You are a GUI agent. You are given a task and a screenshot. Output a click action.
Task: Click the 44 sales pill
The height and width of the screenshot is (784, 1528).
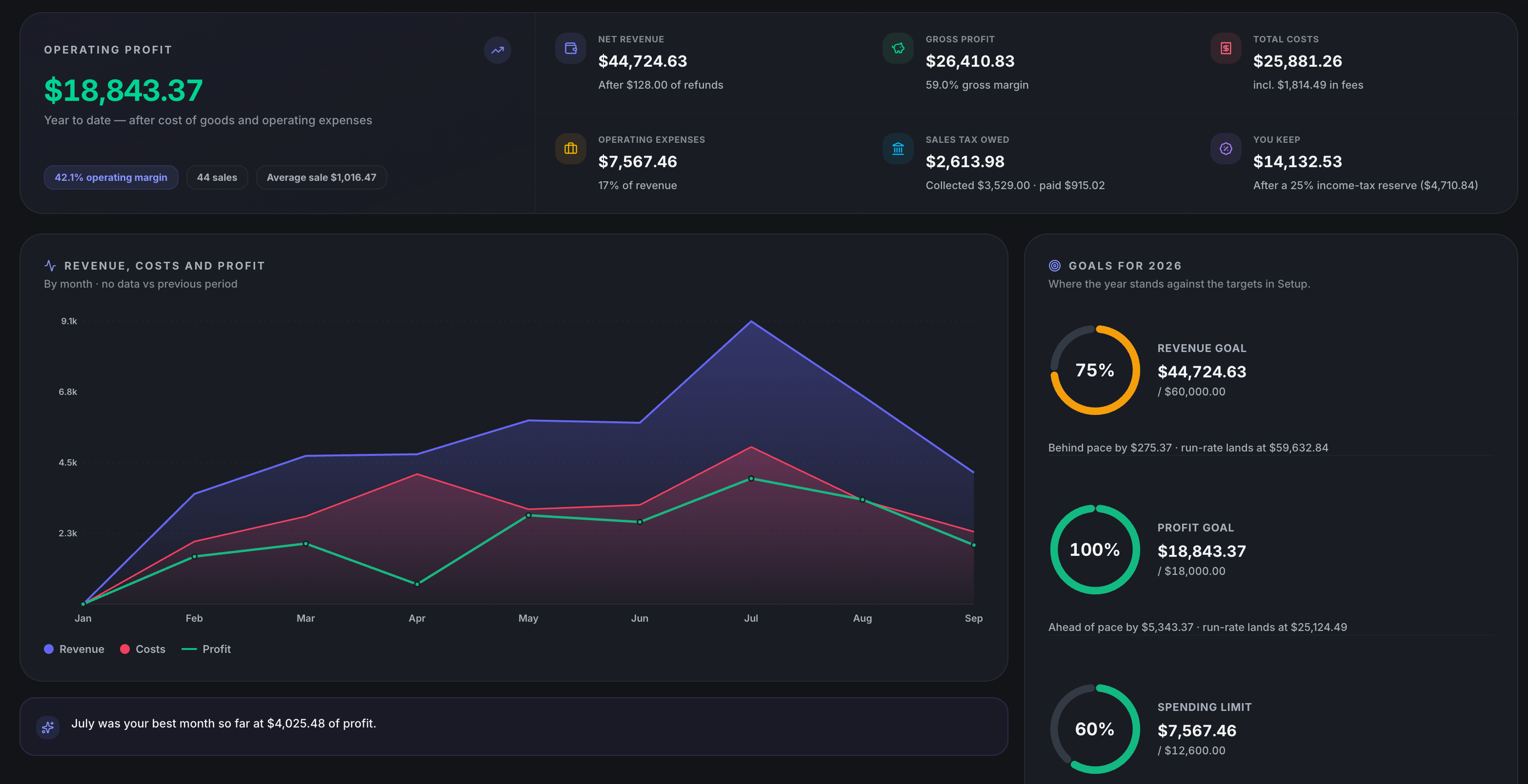point(217,177)
